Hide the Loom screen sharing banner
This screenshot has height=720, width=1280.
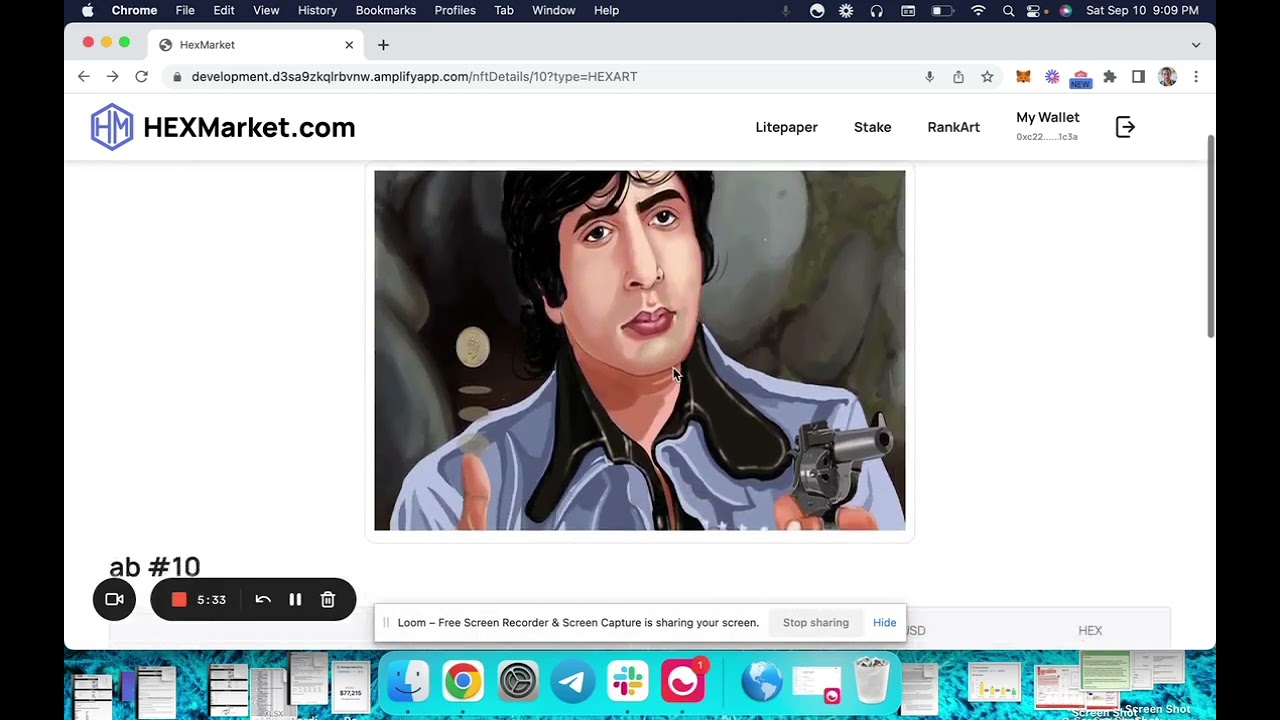click(x=884, y=622)
